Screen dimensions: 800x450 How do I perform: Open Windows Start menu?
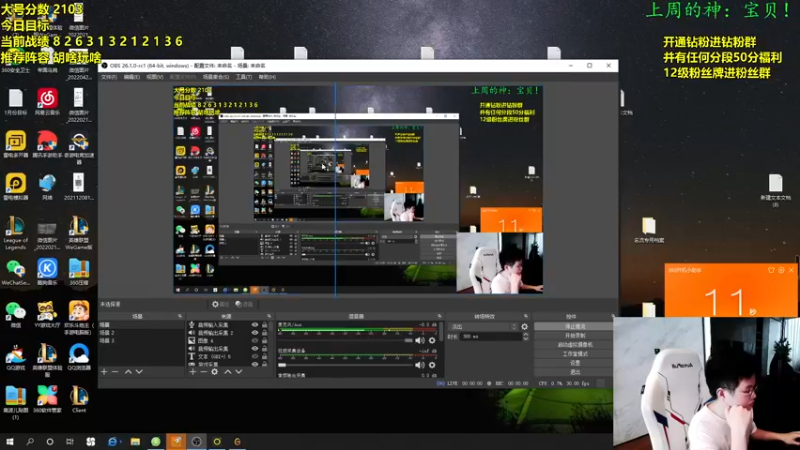[10, 442]
